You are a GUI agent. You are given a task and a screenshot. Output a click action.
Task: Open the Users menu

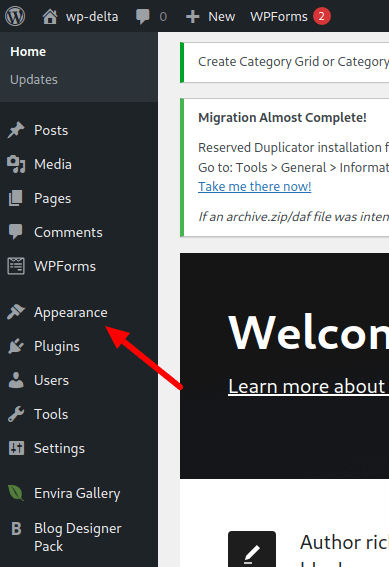click(x=51, y=380)
